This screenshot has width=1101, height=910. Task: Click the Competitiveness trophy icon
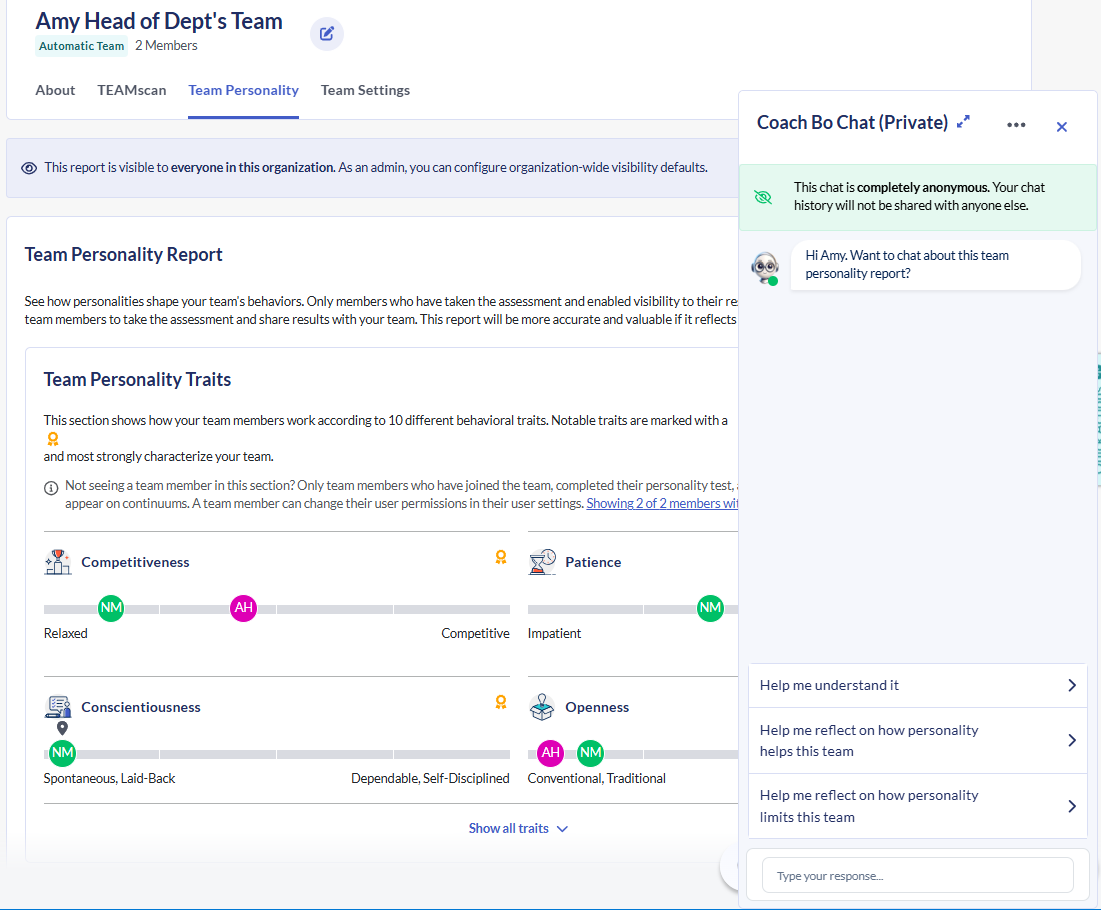point(58,562)
